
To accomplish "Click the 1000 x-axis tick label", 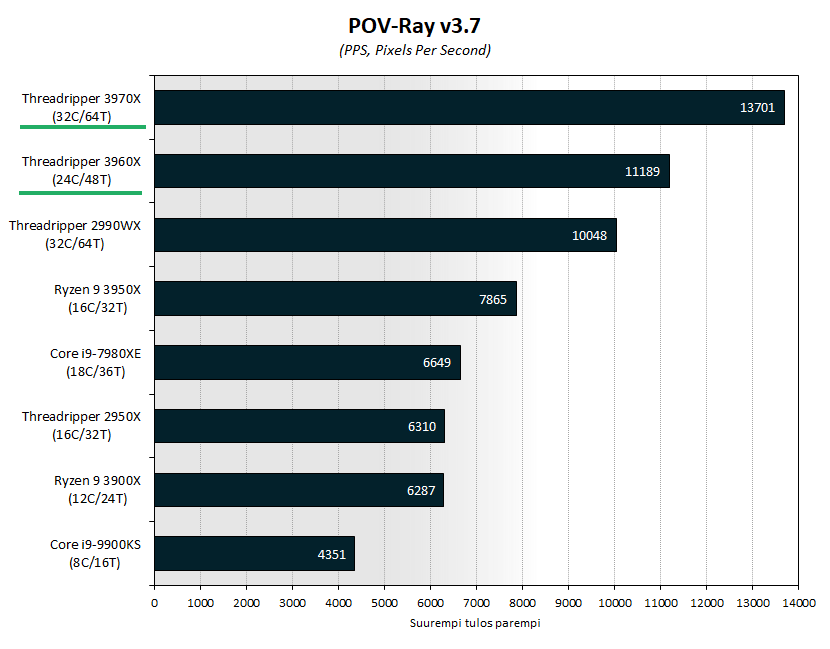I will tap(200, 603).
